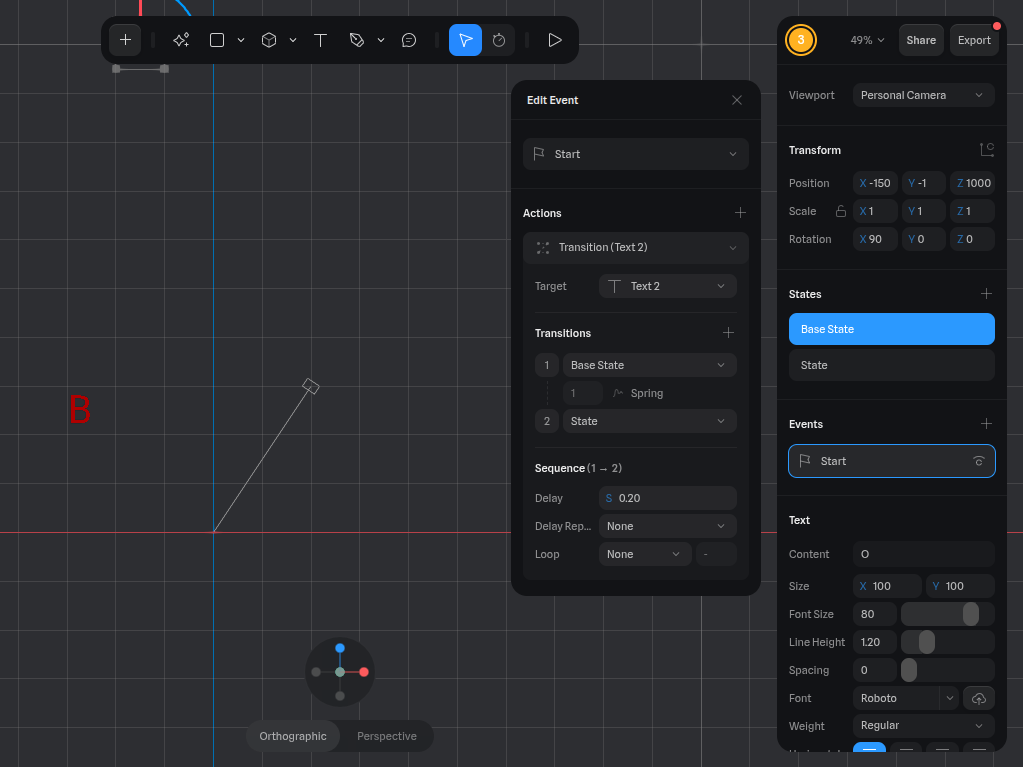Select the Text tool in the toolbar
This screenshot has height=767, width=1023.
click(x=320, y=40)
